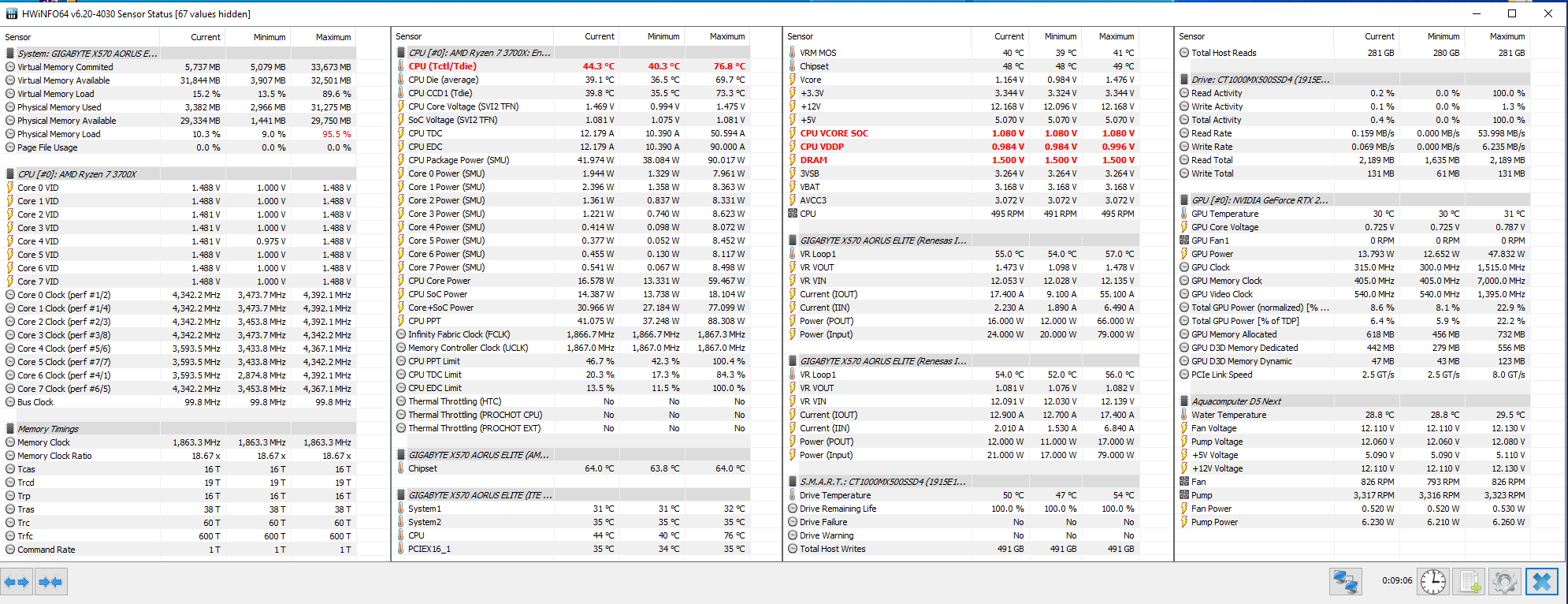Select the System: GIGABYTE X570 AORUS E... section header
This screenshot has height=604, width=1568.
180,54
